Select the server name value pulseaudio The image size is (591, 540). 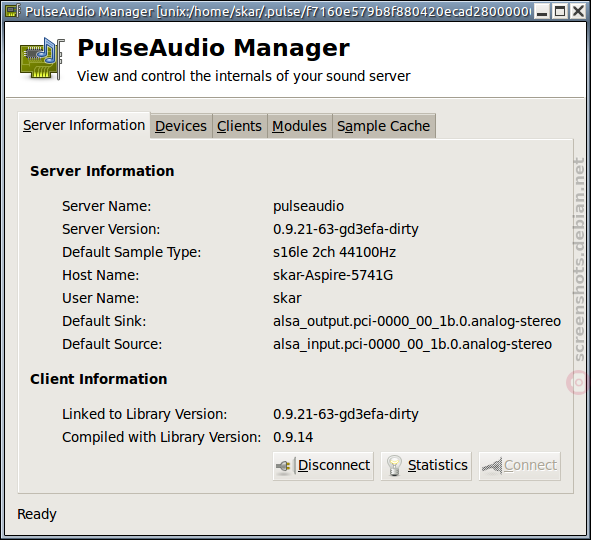[x=308, y=207]
